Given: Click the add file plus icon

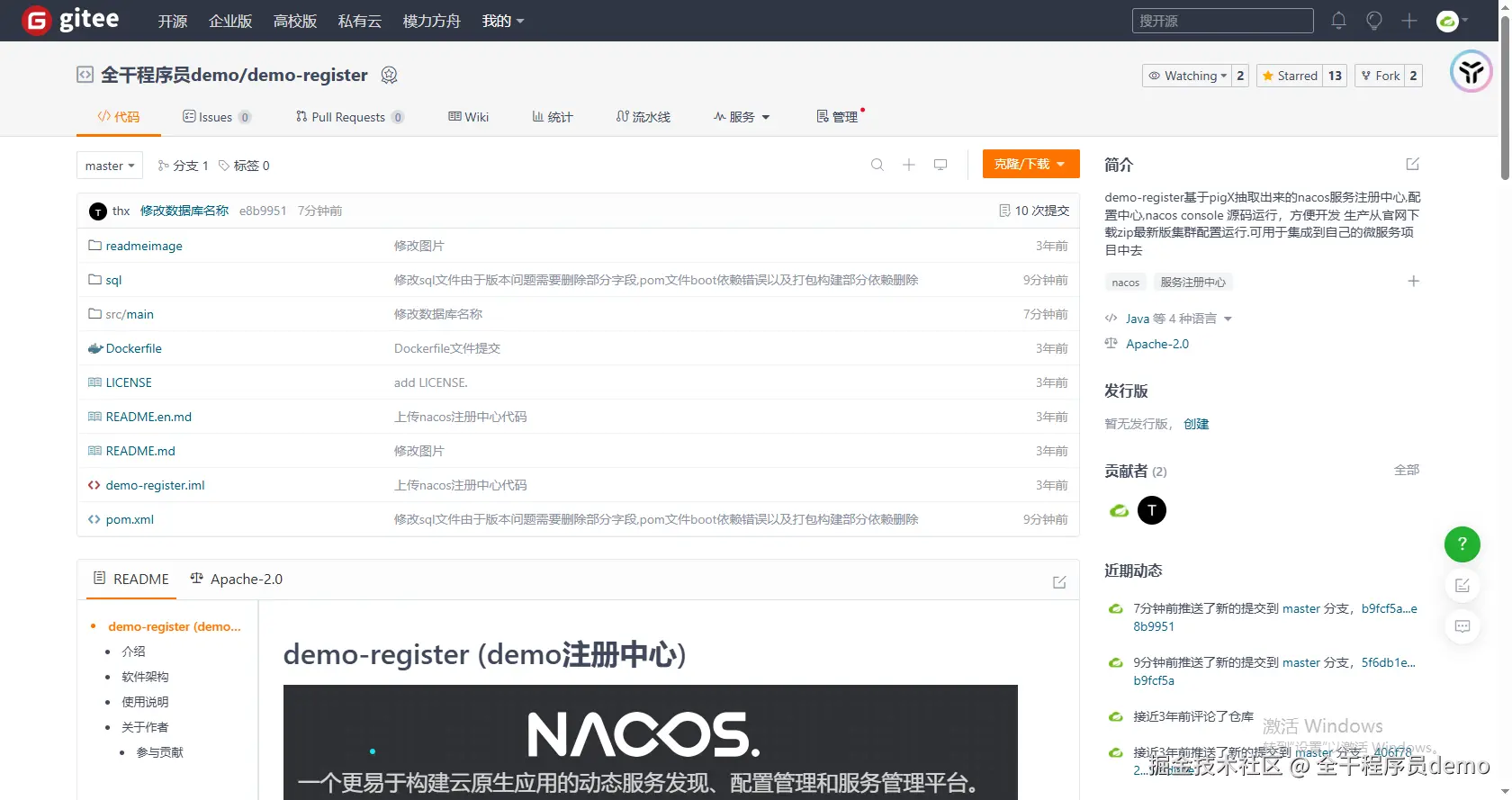Looking at the screenshot, I should point(909,165).
